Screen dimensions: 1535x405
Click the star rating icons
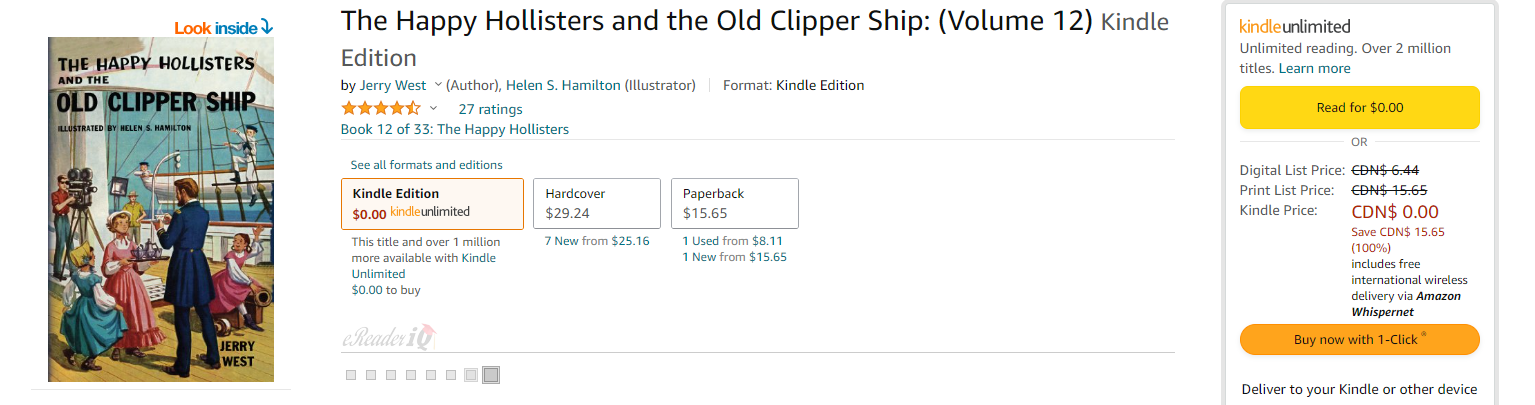pos(381,109)
